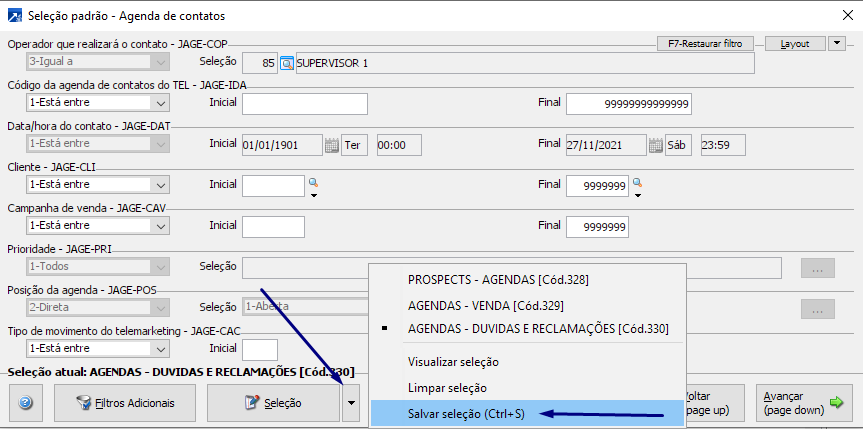Open dropdown arrow next to Layout button
Image resolution: width=863 pixels, height=429 pixels.
(x=837, y=44)
